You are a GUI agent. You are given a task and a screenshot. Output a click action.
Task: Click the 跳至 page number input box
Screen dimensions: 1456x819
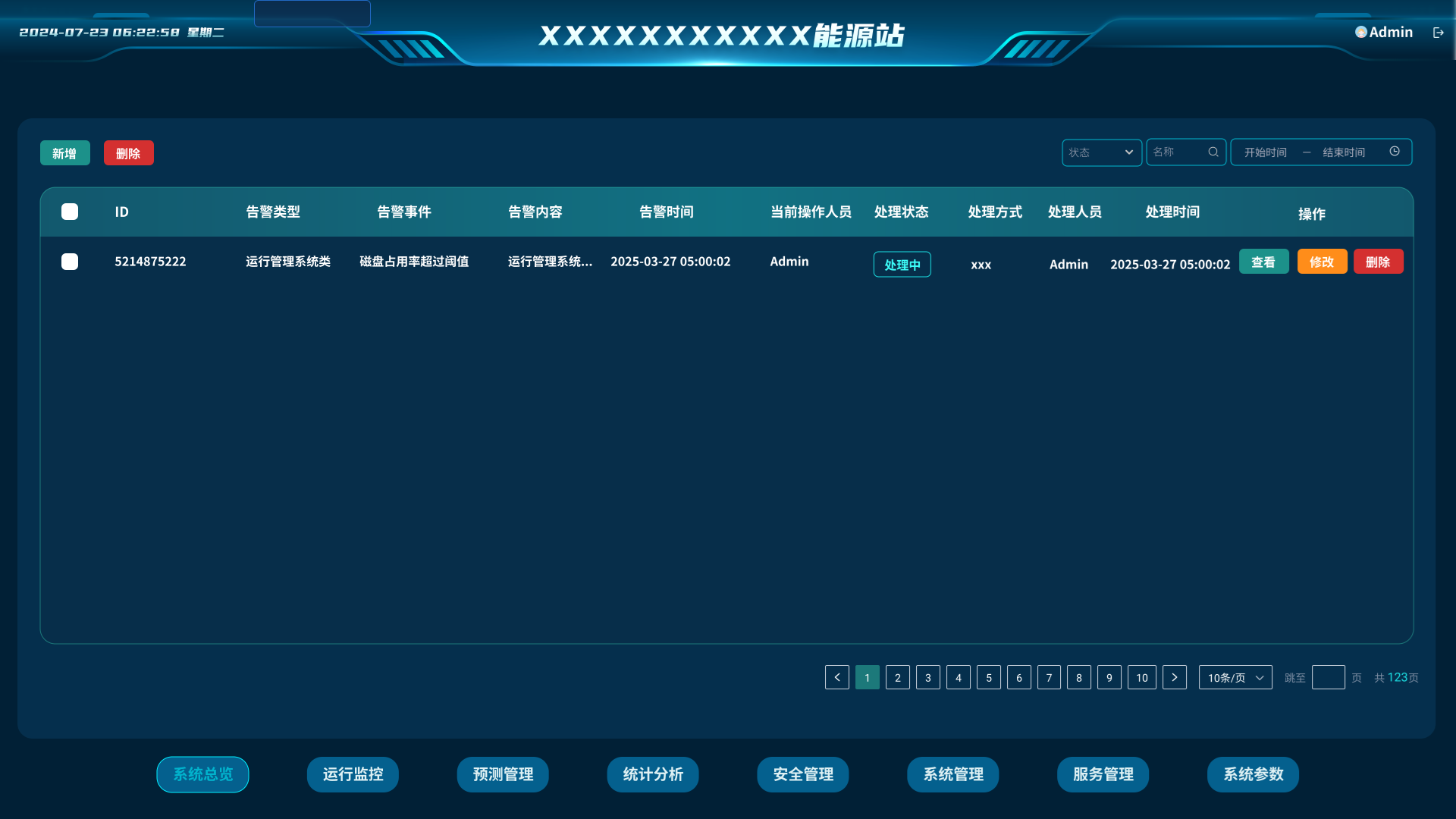click(1328, 677)
